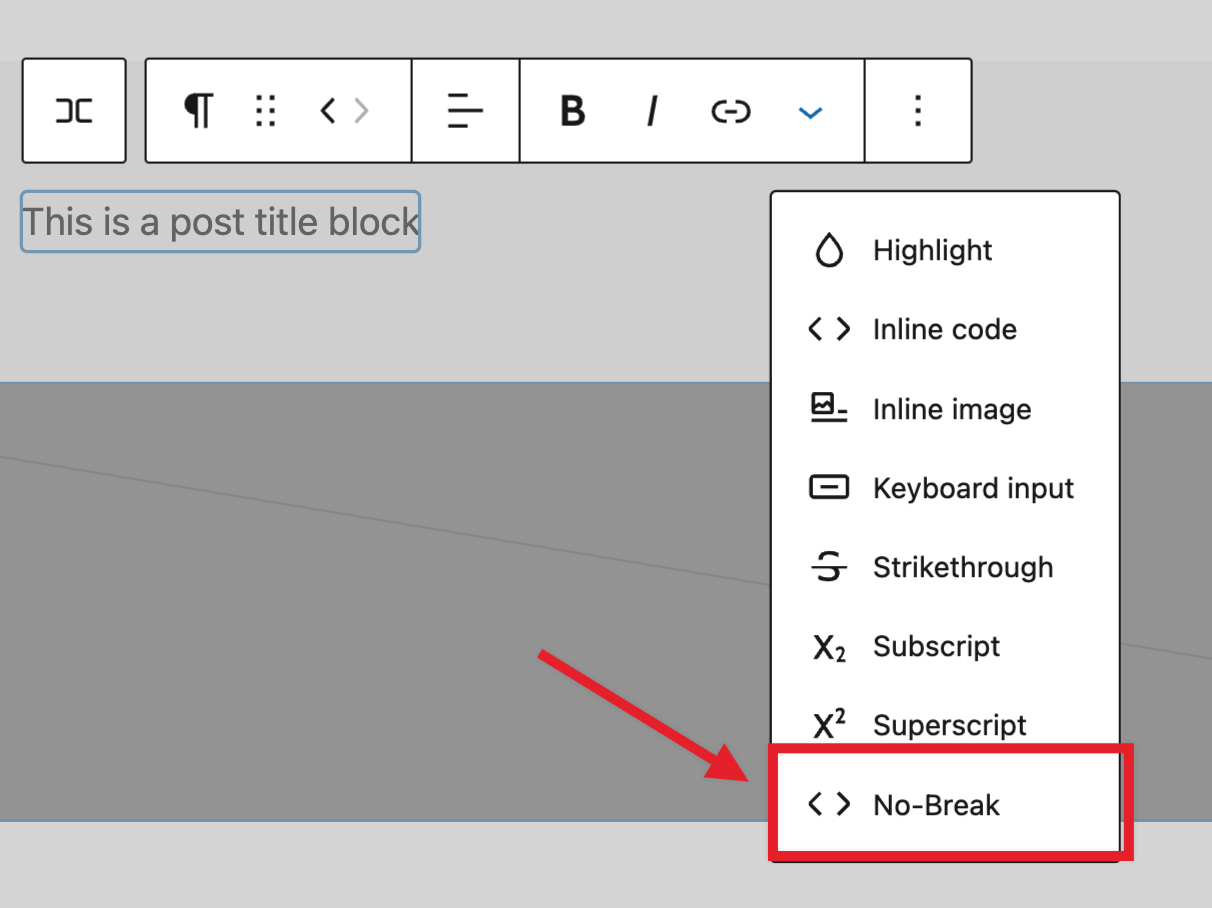Open the text alignment tool

coord(465,111)
